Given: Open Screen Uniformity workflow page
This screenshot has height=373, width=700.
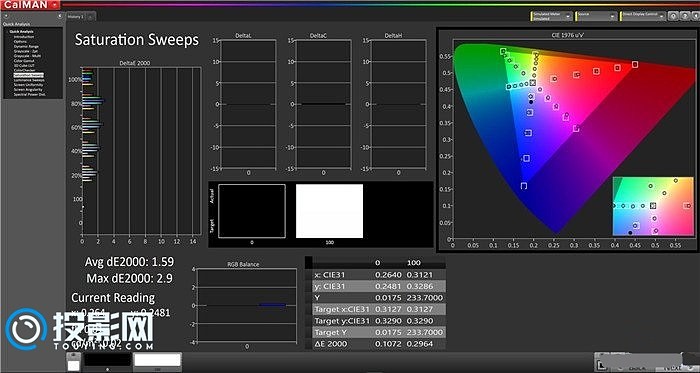Looking at the screenshot, I should pyautogui.click(x=28, y=85).
